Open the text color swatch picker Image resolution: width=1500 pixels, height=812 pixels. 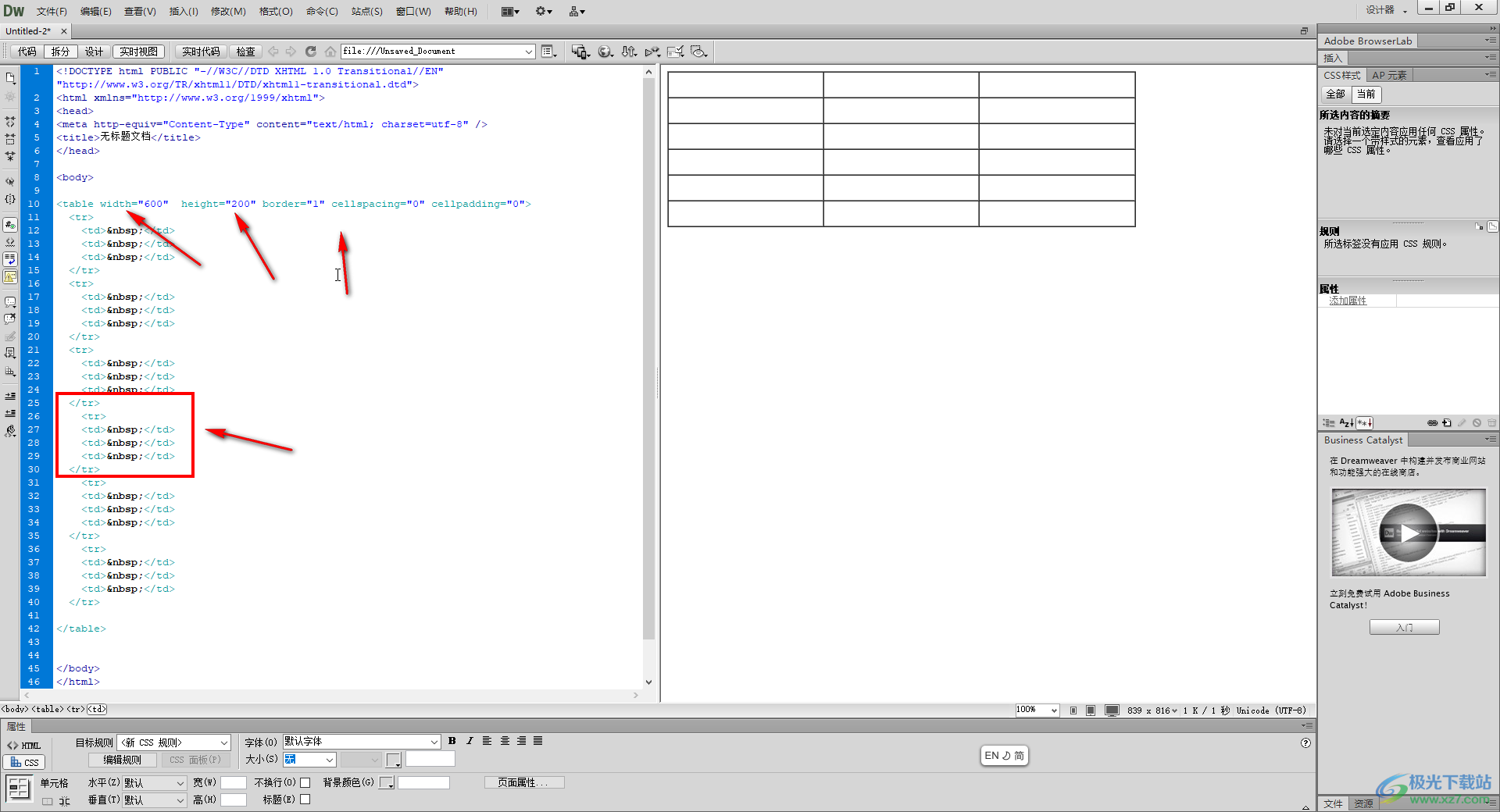click(x=394, y=760)
